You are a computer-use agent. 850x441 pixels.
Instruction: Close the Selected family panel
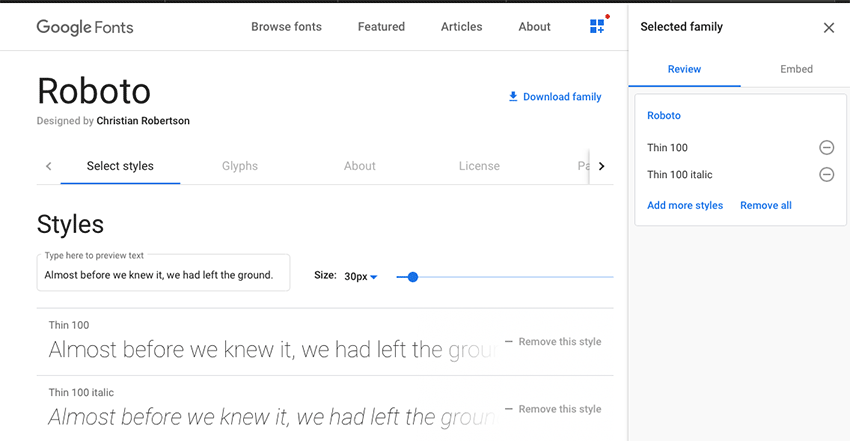tap(828, 28)
